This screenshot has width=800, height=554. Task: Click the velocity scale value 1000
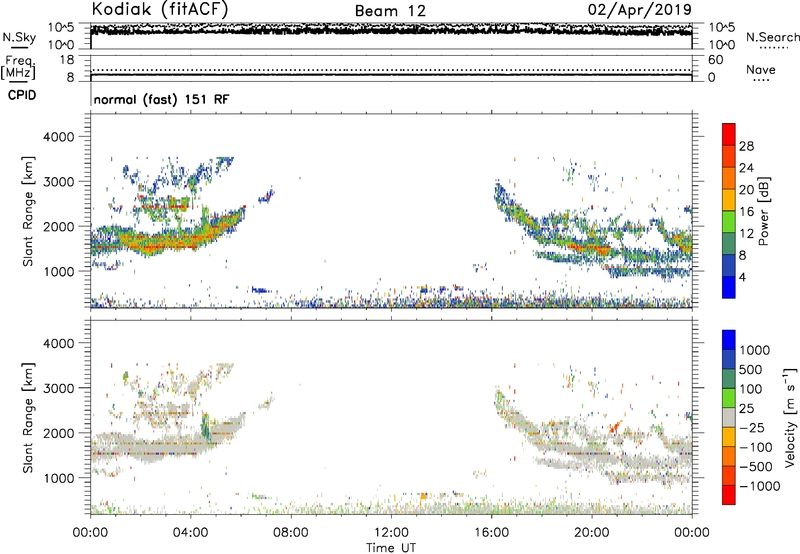(x=755, y=350)
